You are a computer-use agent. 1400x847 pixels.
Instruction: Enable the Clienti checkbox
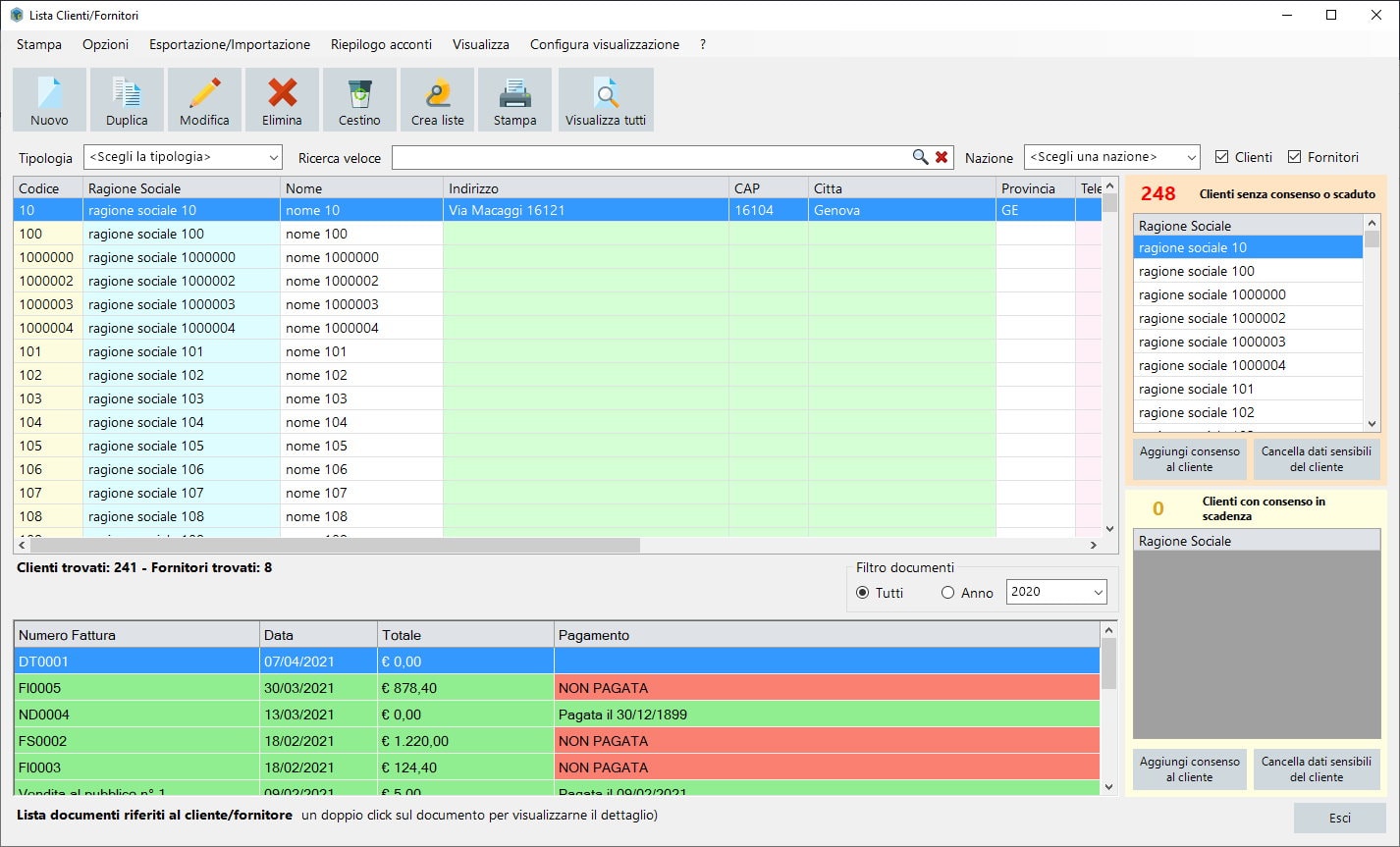[1221, 157]
